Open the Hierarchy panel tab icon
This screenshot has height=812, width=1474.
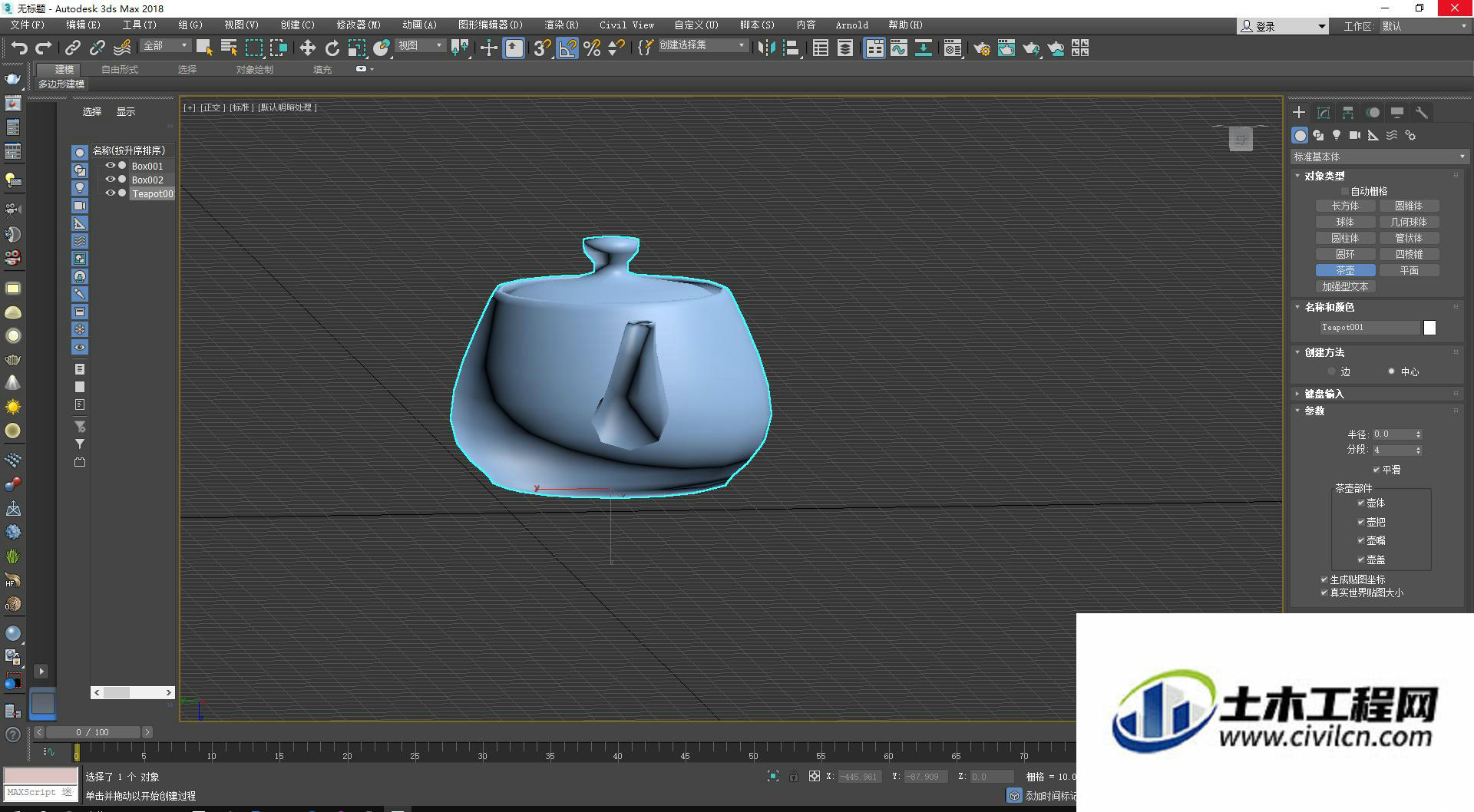1348,112
